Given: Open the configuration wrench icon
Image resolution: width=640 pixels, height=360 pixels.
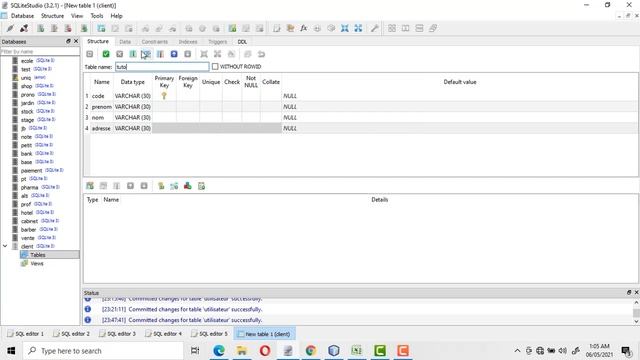Looking at the screenshot, I should pyautogui.click(x=374, y=28).
